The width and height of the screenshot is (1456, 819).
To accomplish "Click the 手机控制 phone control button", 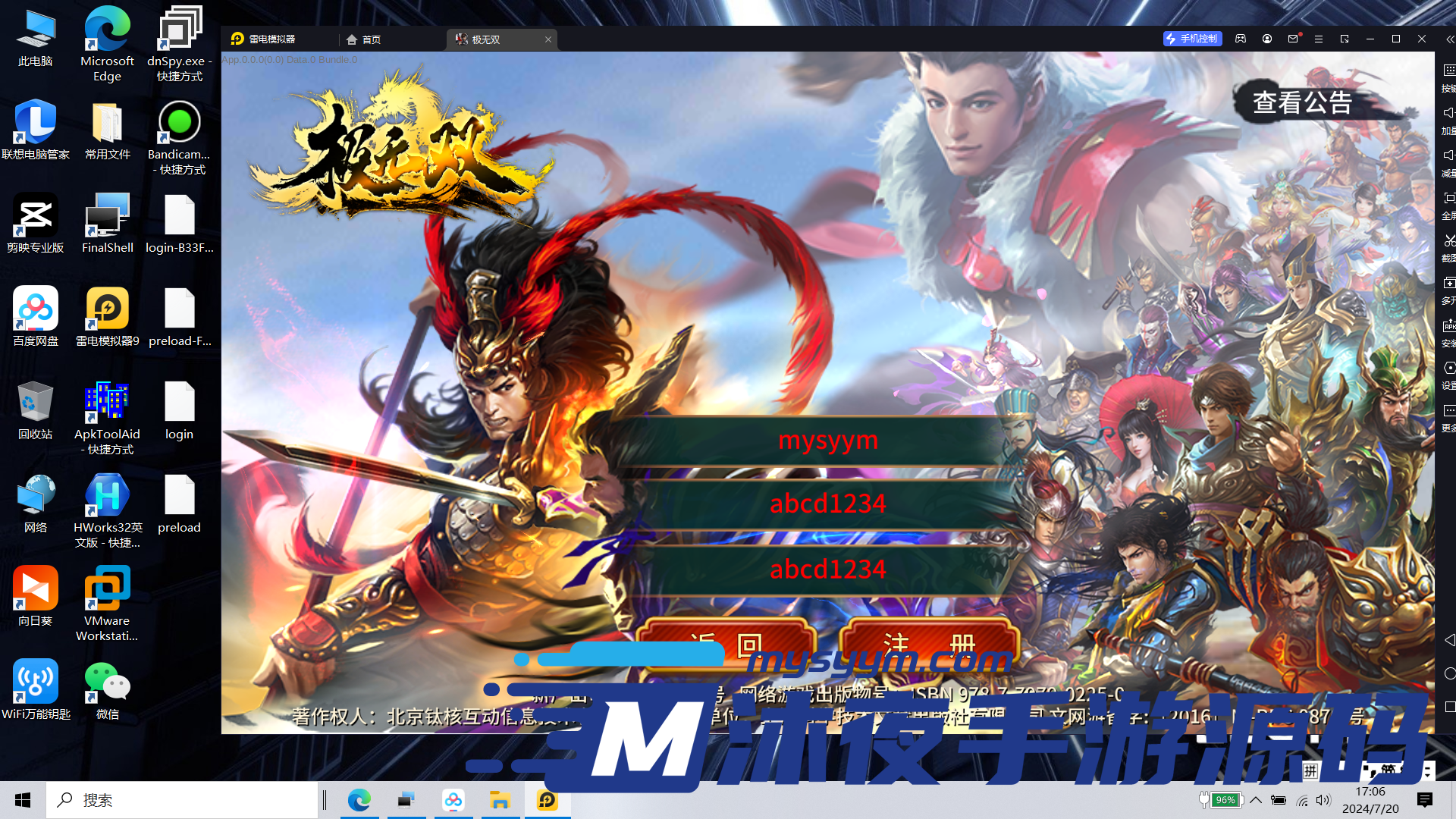I will [x=1192, y=39].
